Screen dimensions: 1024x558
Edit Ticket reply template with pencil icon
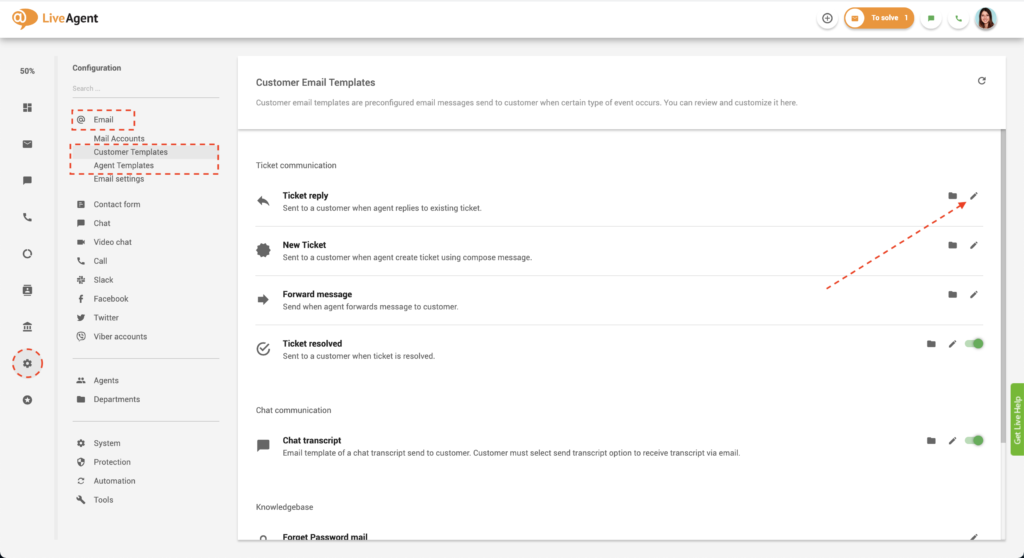[x=974, y=196]
